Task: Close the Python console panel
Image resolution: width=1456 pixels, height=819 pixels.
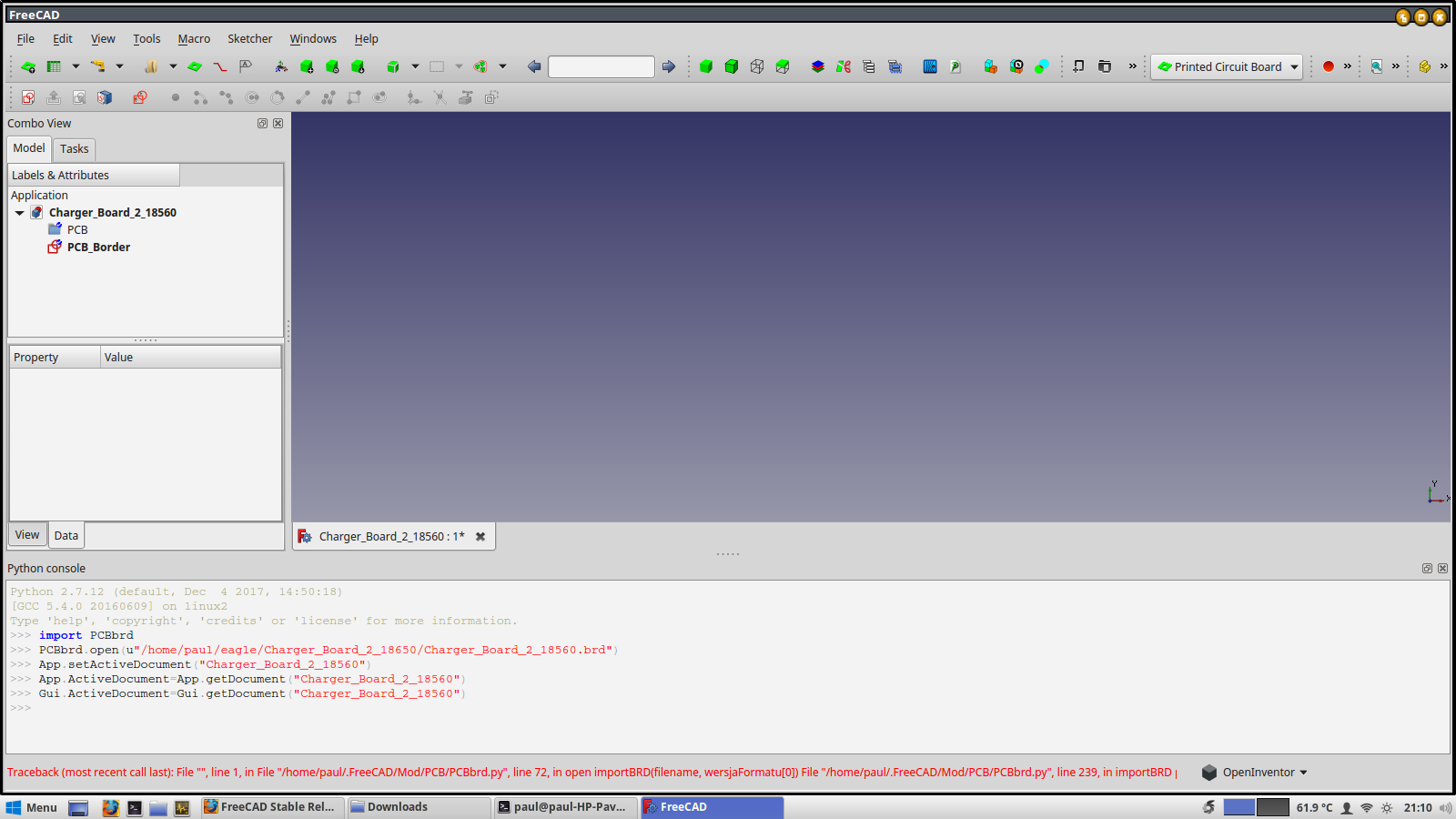Action: (x=1442, y=569)
